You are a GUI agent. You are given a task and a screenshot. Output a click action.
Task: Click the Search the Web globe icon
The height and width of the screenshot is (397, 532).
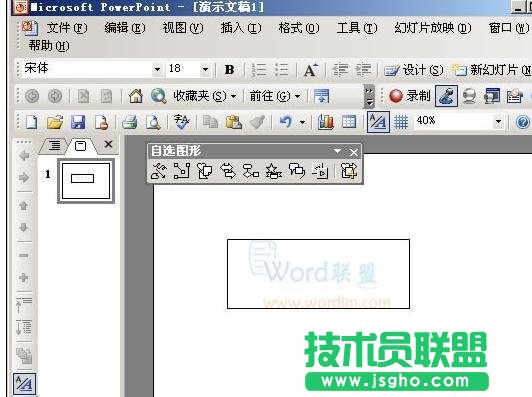tap(158, 96)
